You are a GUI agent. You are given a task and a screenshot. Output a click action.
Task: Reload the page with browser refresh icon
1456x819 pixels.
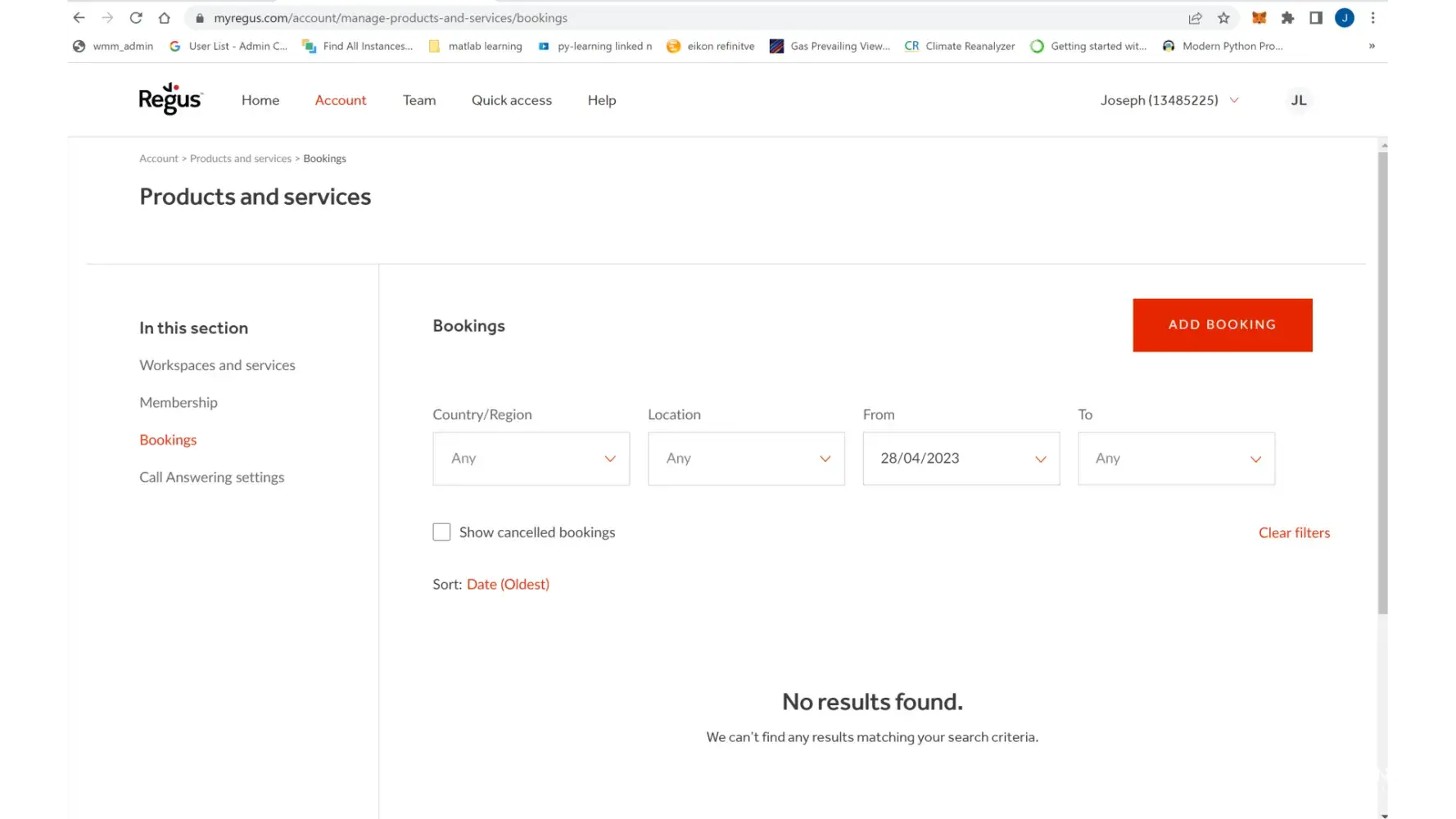pyautogui.click(x=136, y=18)
